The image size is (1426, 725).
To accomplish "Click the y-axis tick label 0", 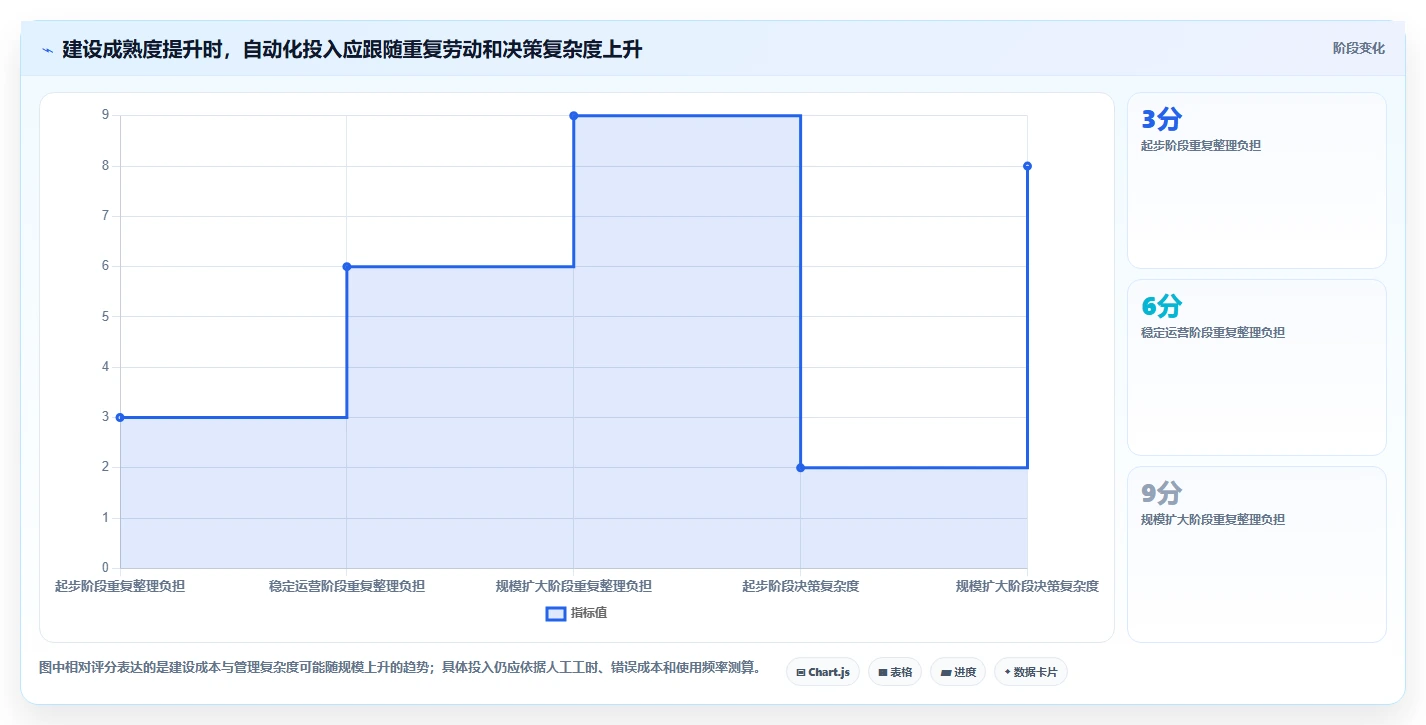I will coord(105,568).
